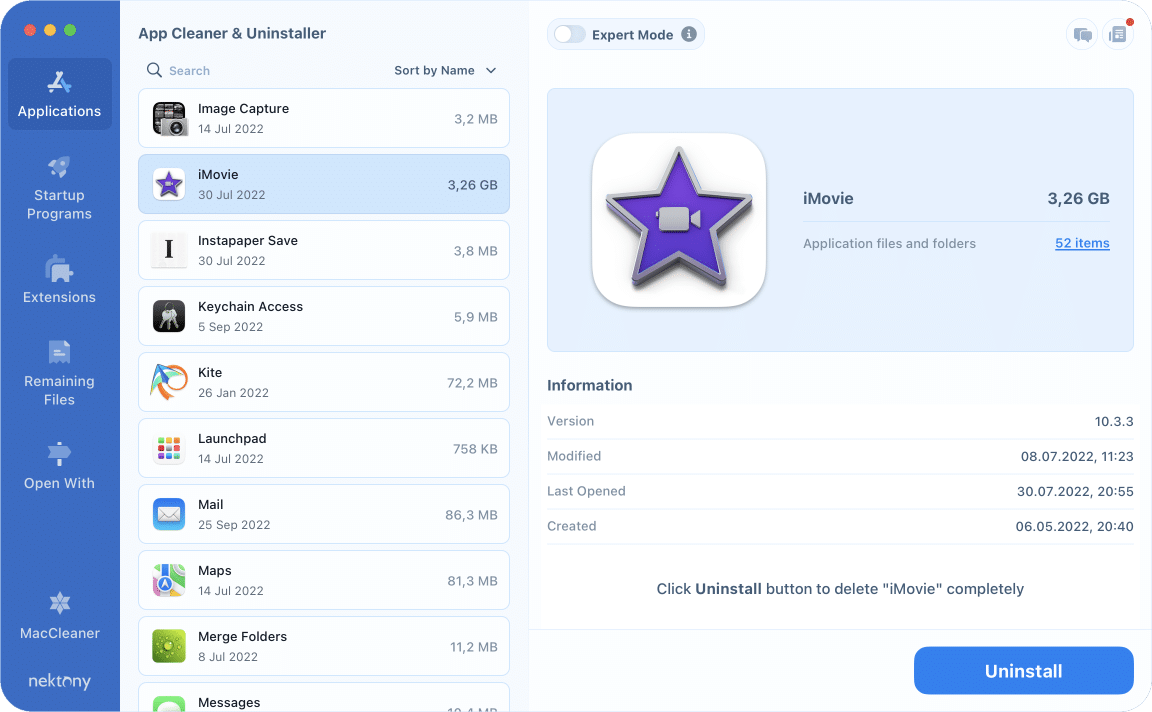Click the Image Capture app icon
Image resolution: width=1152 pixels, height=712 pixels.
click(x=169, y=118)
